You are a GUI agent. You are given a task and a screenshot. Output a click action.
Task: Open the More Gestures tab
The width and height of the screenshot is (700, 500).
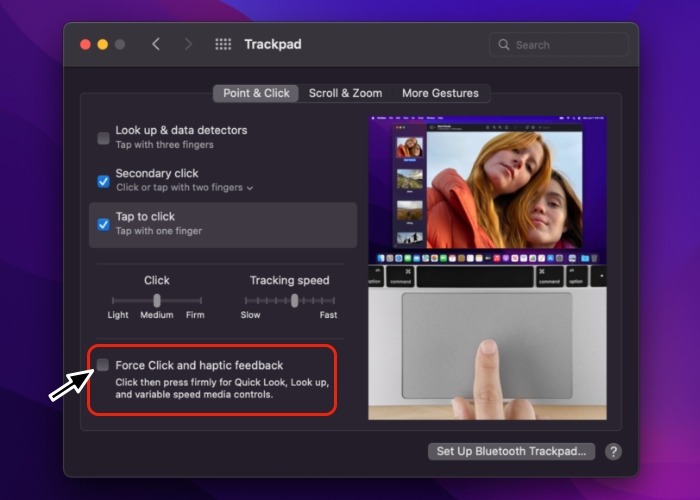tap(440, 93)
